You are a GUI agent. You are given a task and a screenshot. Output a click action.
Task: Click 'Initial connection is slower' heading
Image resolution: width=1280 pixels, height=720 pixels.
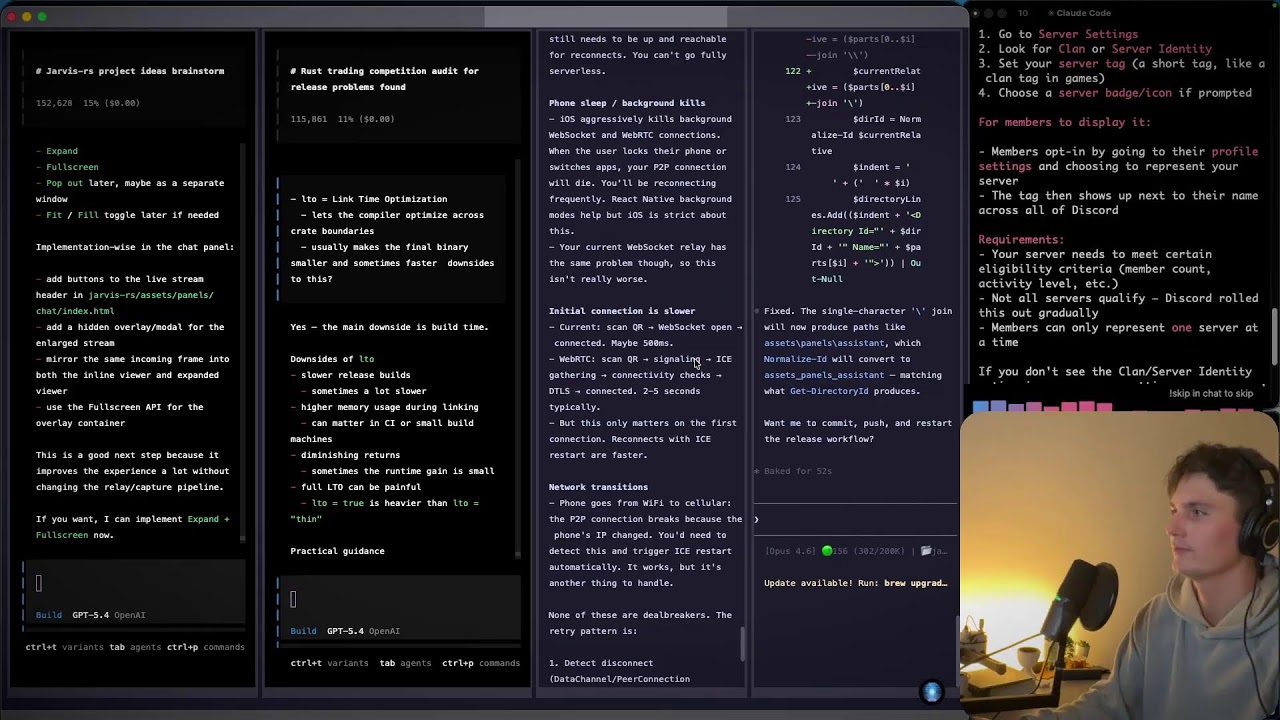tap(621, 311)
